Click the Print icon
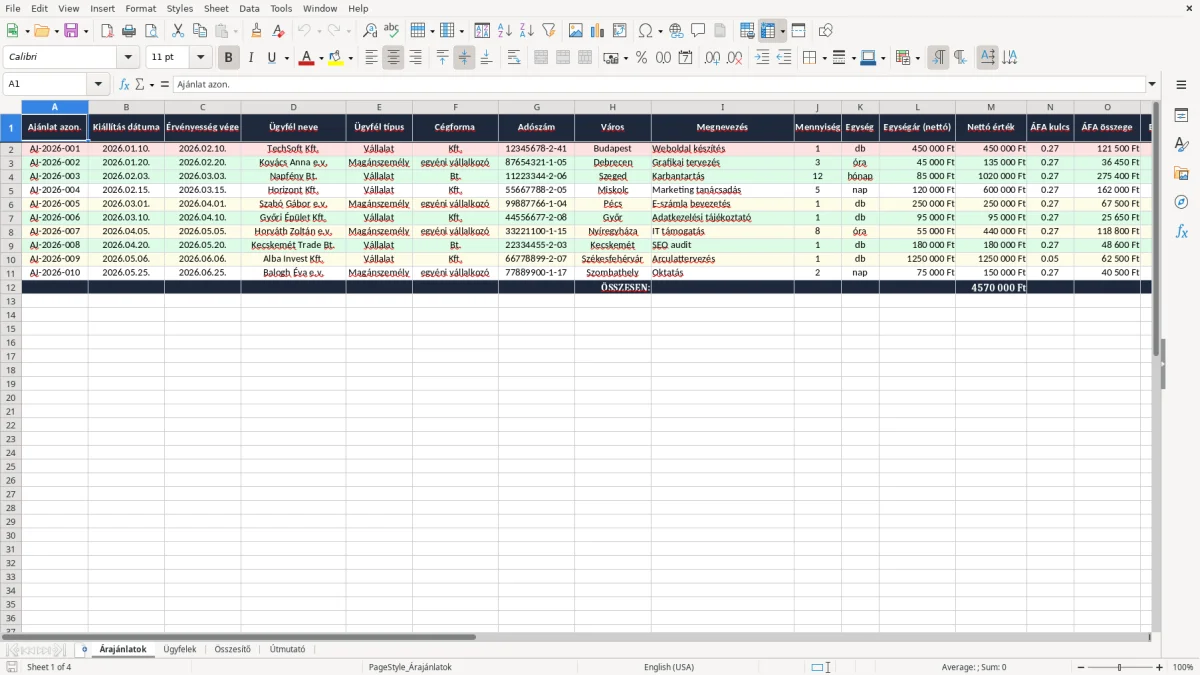The image size is (1200, 675). click(129, 31)
